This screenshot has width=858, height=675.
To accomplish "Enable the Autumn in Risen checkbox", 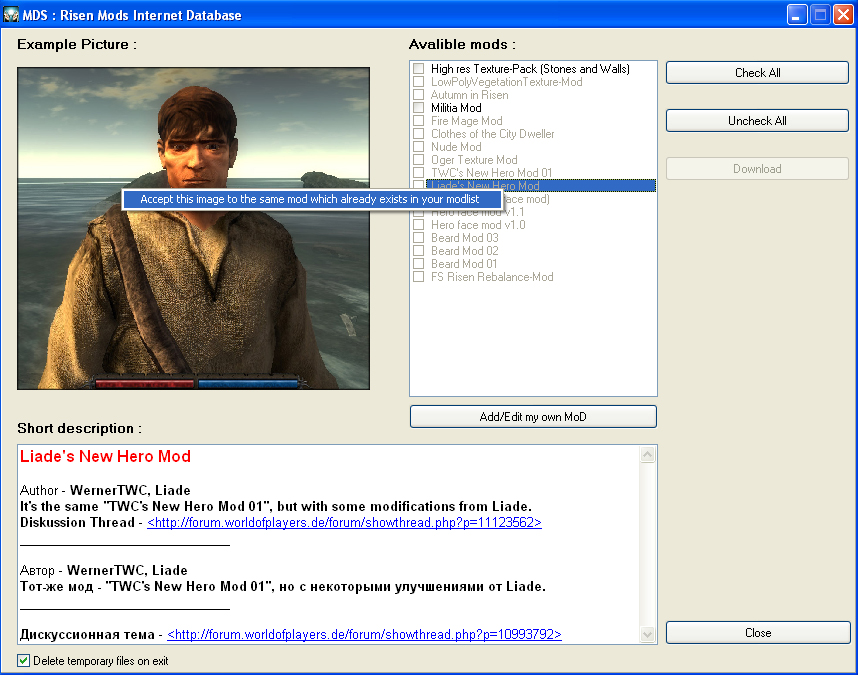I will point(419,95).
